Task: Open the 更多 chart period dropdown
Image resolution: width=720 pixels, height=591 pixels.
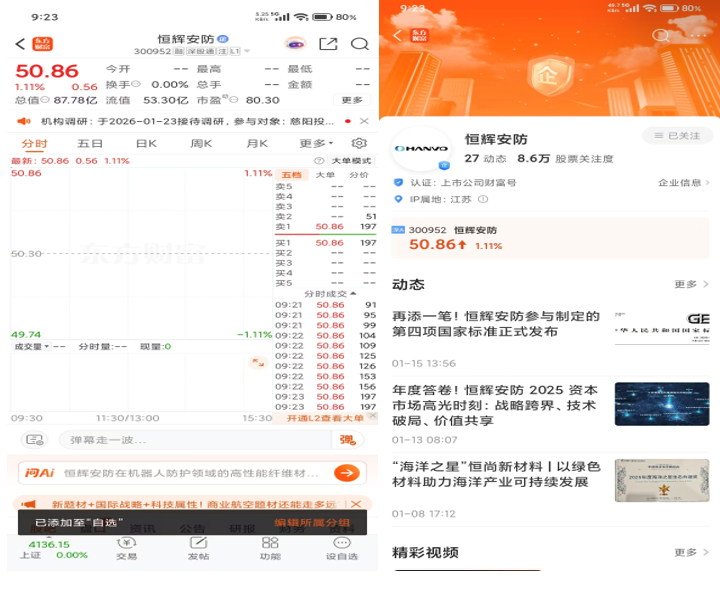Action: (x=316, y=144)
